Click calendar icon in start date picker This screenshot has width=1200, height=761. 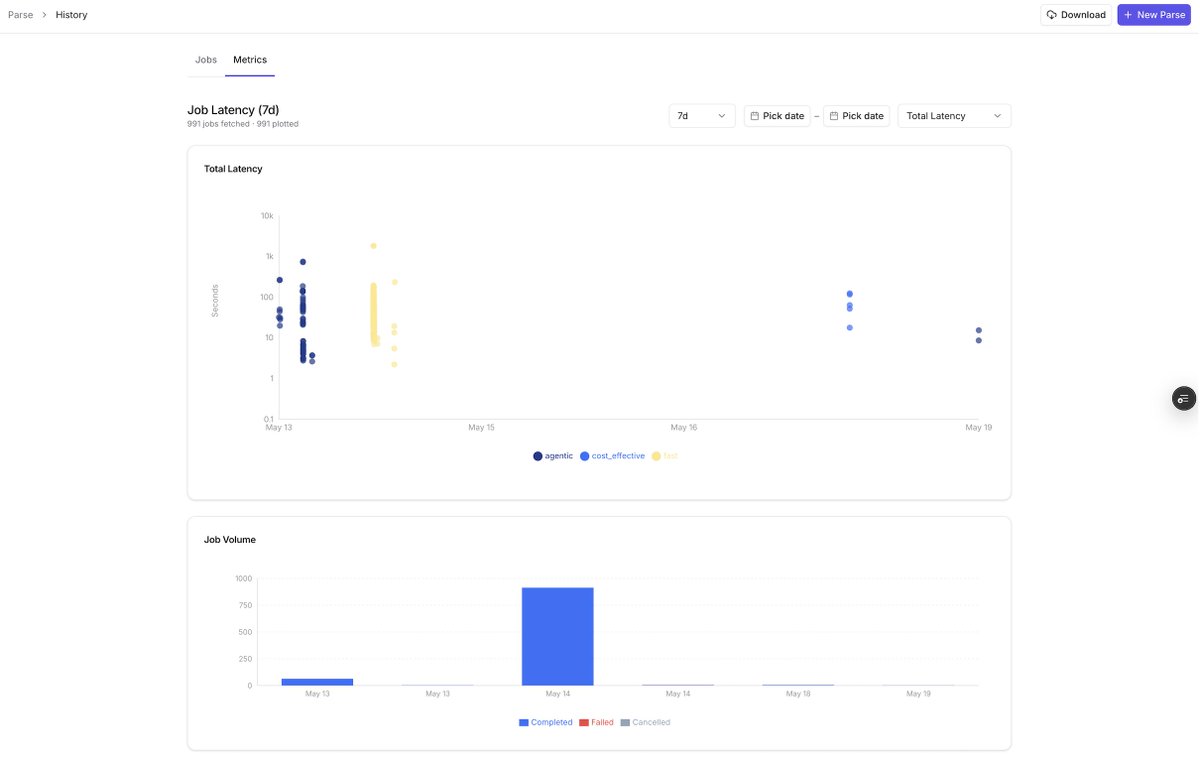755,116
